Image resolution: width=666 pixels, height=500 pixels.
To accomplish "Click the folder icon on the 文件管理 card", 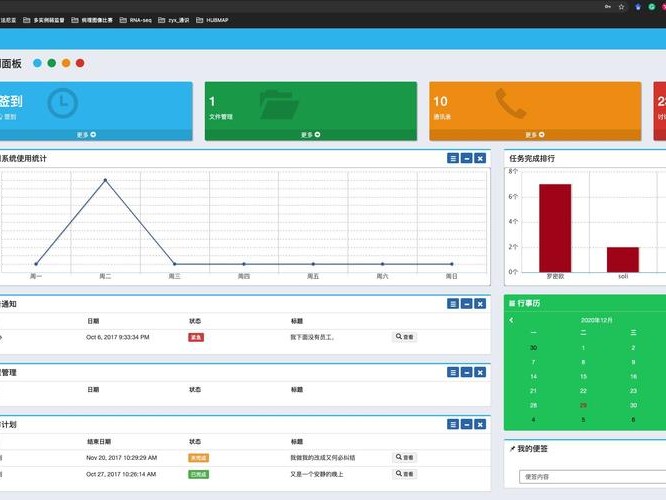I will (x=279, y=104).
